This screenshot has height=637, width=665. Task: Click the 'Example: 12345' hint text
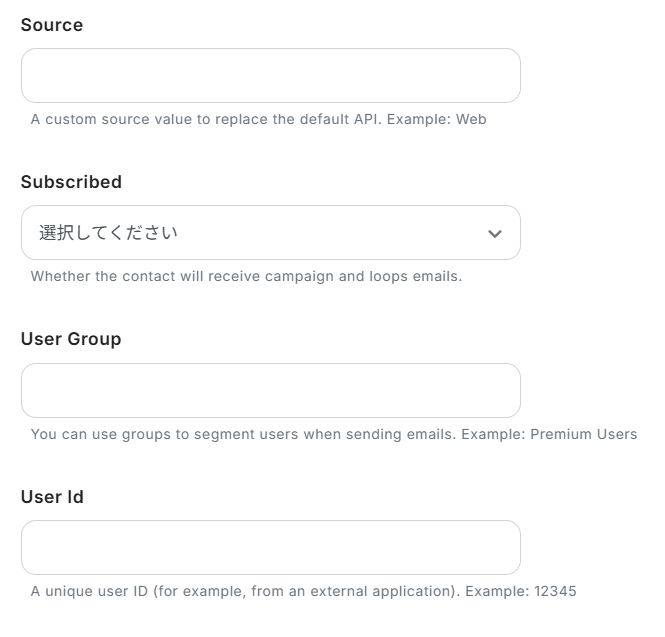521,591
